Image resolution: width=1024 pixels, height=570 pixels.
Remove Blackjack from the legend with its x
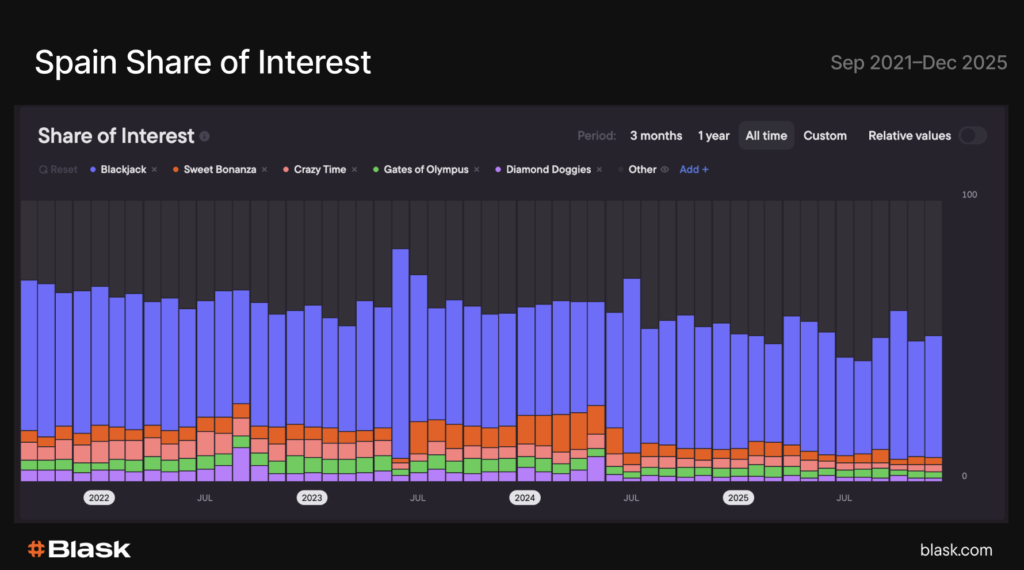(154, 170)
